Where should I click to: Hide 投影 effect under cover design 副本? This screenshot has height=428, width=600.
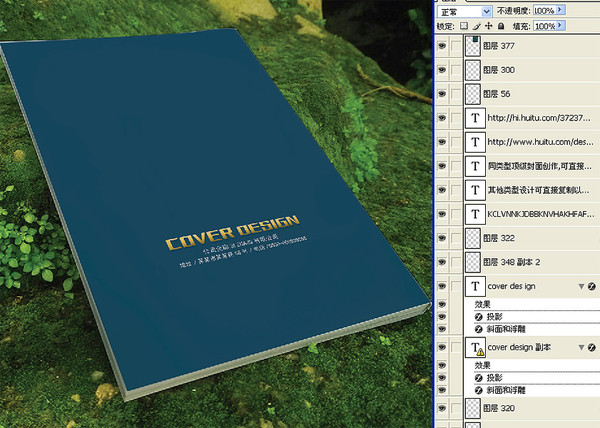click(x=442, y=378)
